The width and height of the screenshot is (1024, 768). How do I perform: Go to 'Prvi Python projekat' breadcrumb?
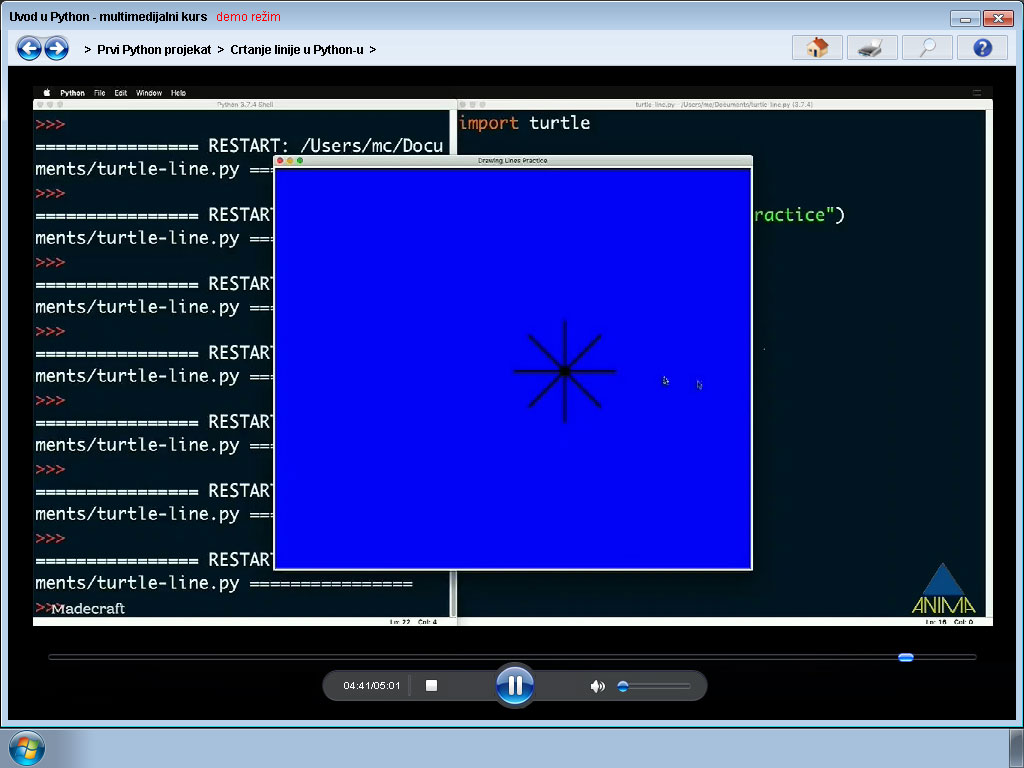coord(154,49)
